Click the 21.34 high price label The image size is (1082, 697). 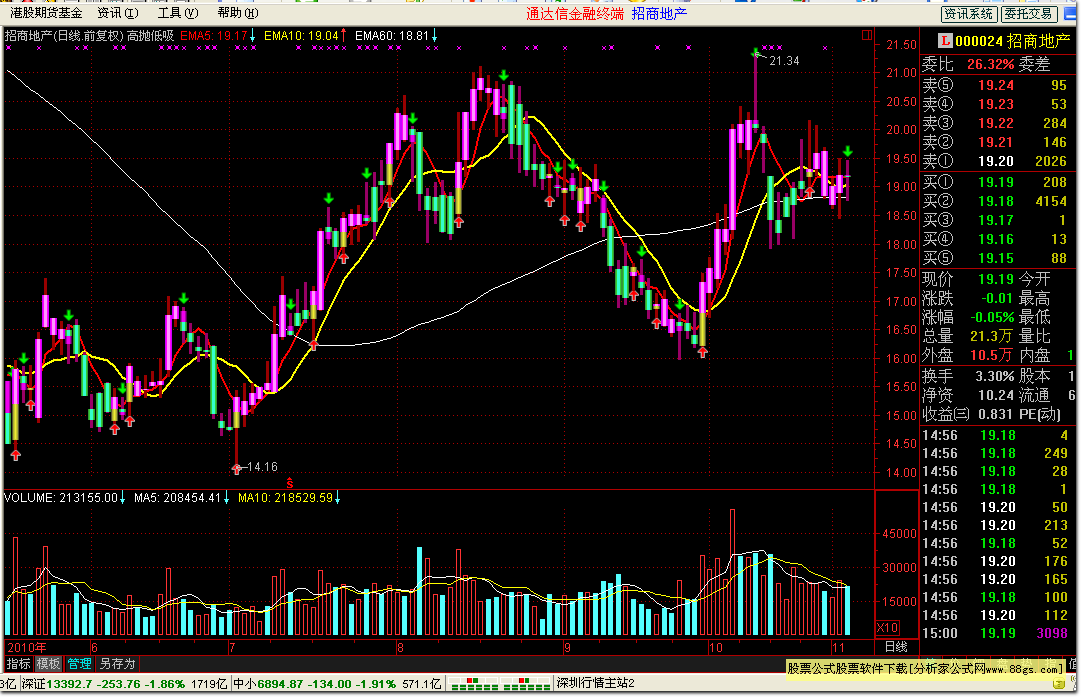coord(784,61)
